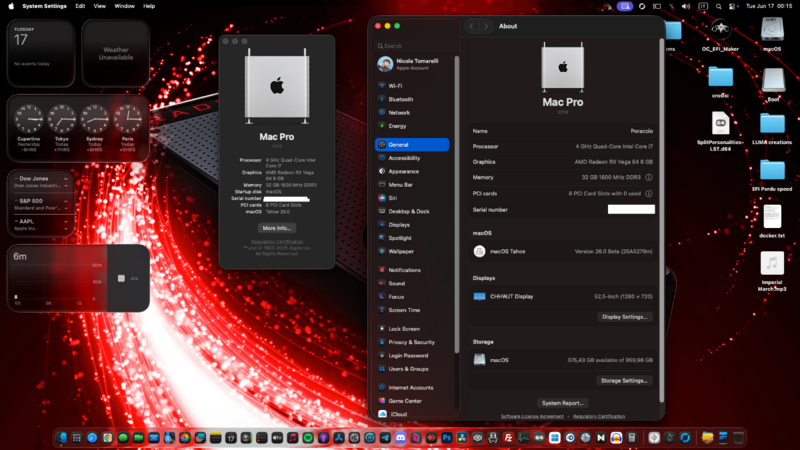Screen dimensions: 800x450
Task: Open the Edit menu in menu bar
Action: coord(80,6)
